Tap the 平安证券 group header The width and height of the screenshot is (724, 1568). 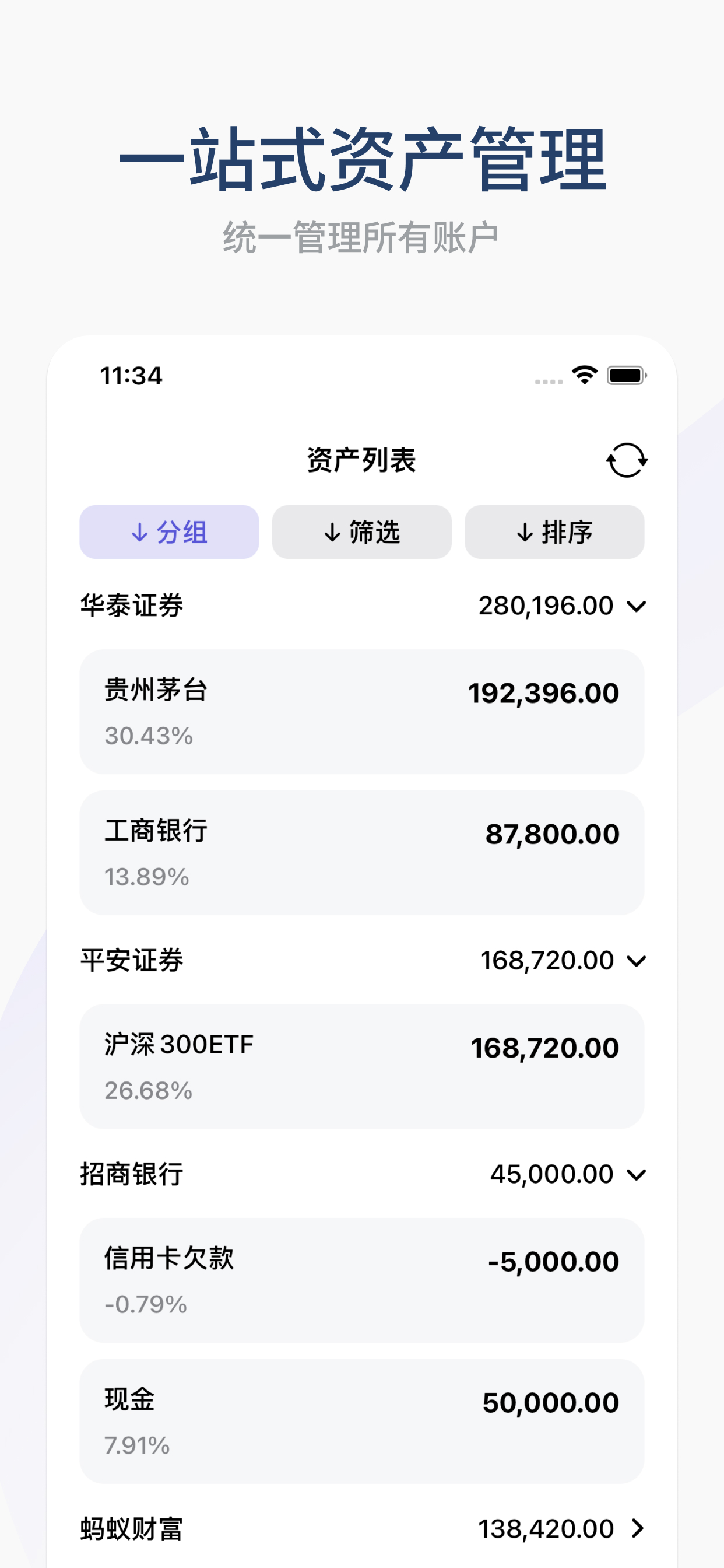(132, 961)
